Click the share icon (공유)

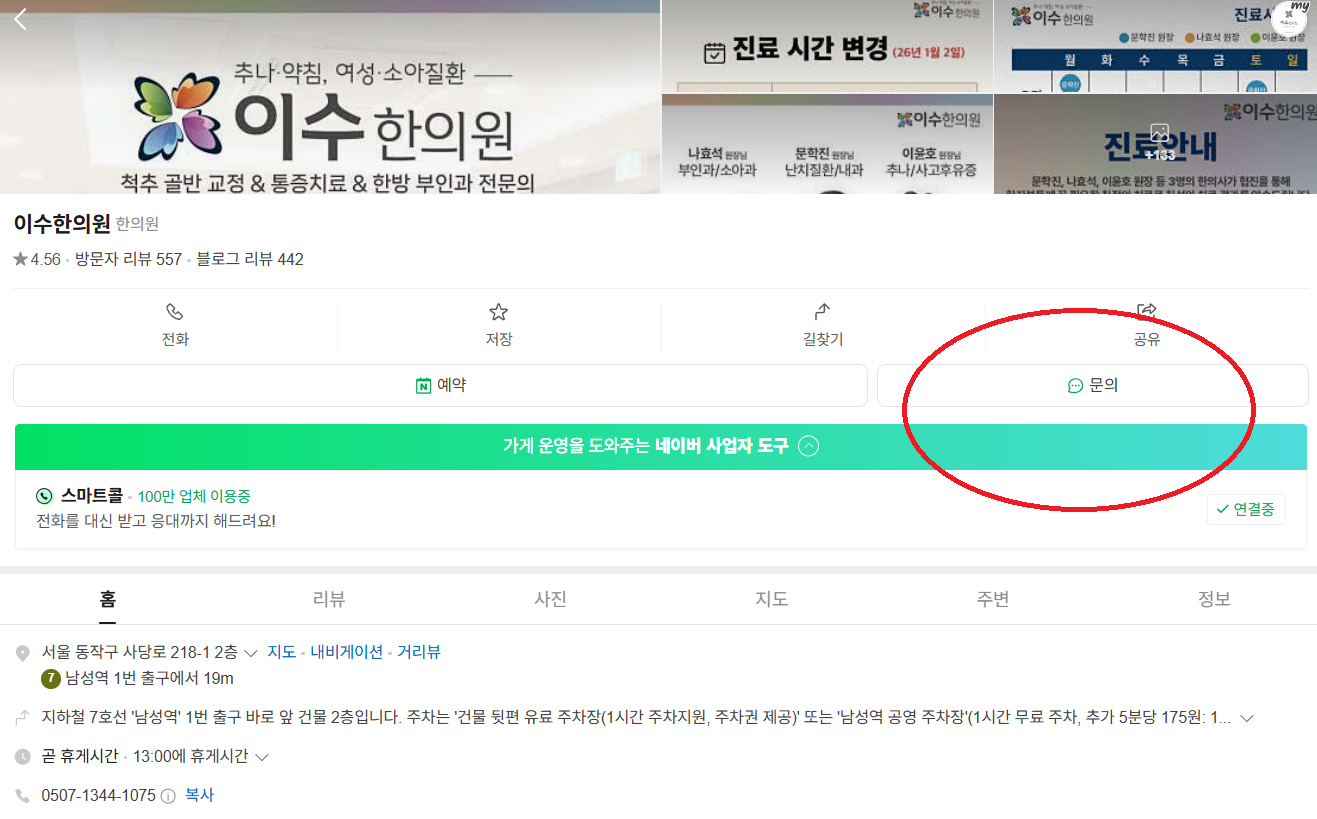click(x=1147, y=311)
